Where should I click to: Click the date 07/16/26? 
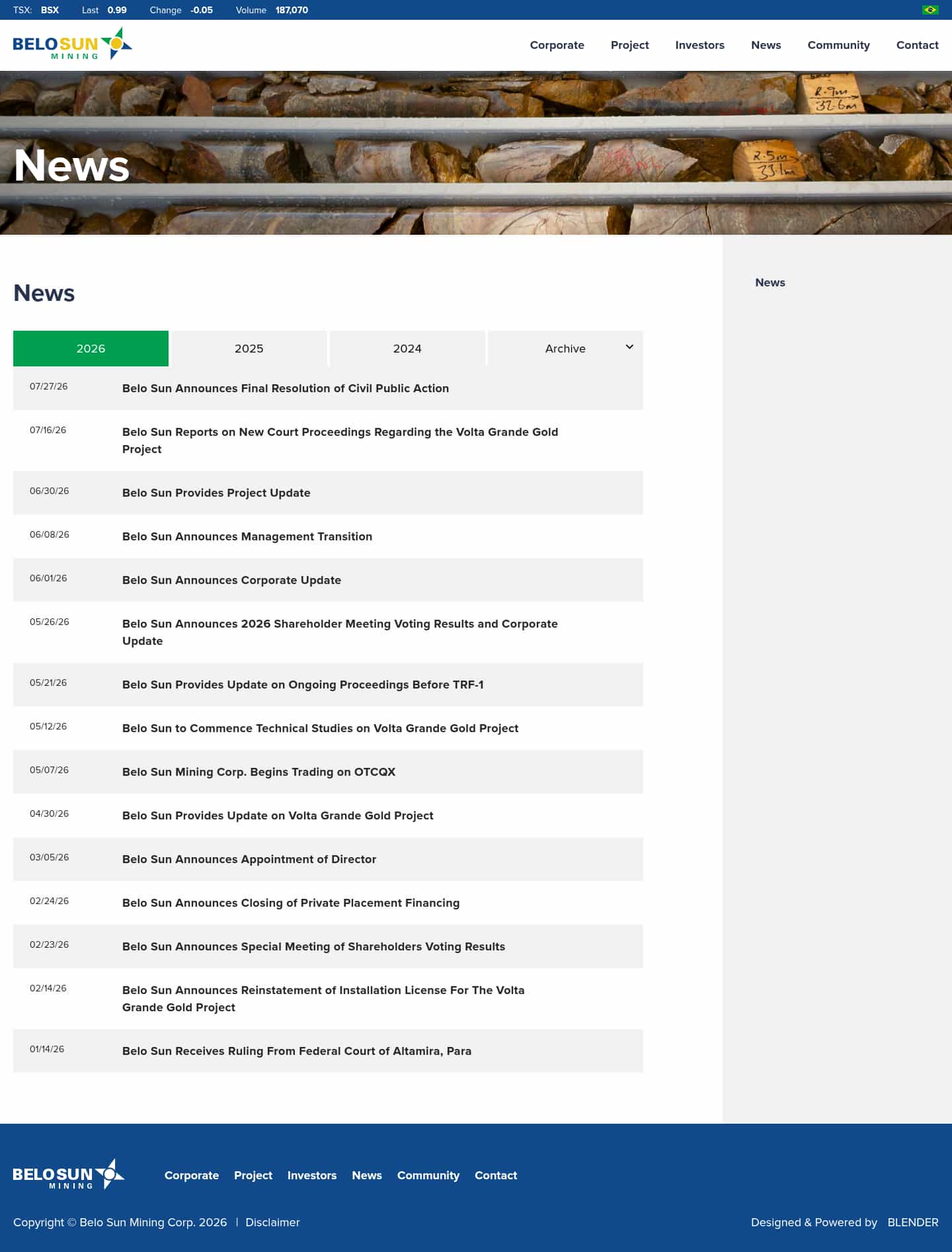point(48,430)
